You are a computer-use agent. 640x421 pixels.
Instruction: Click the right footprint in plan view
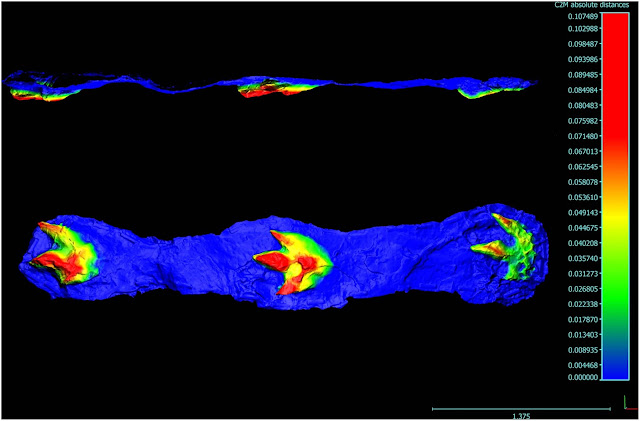504,246
